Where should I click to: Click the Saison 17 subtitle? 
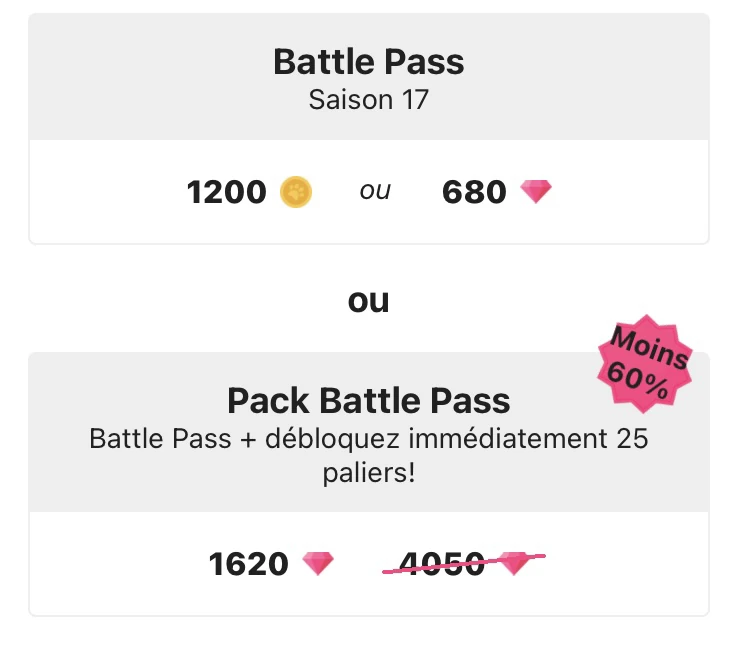pos(369,100)
